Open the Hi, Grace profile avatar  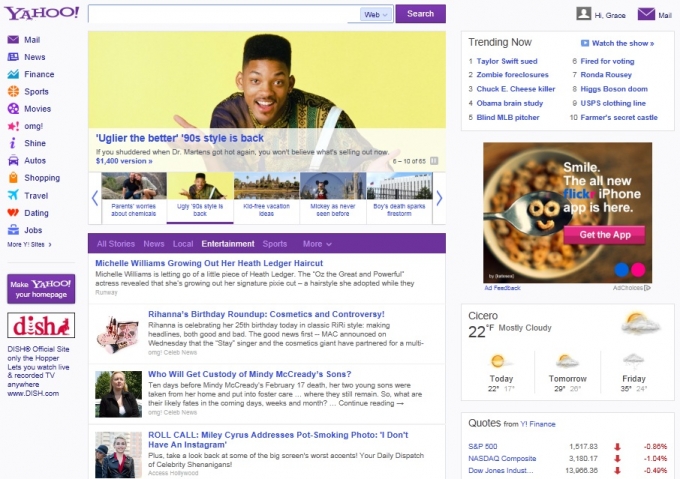point(584,13)
